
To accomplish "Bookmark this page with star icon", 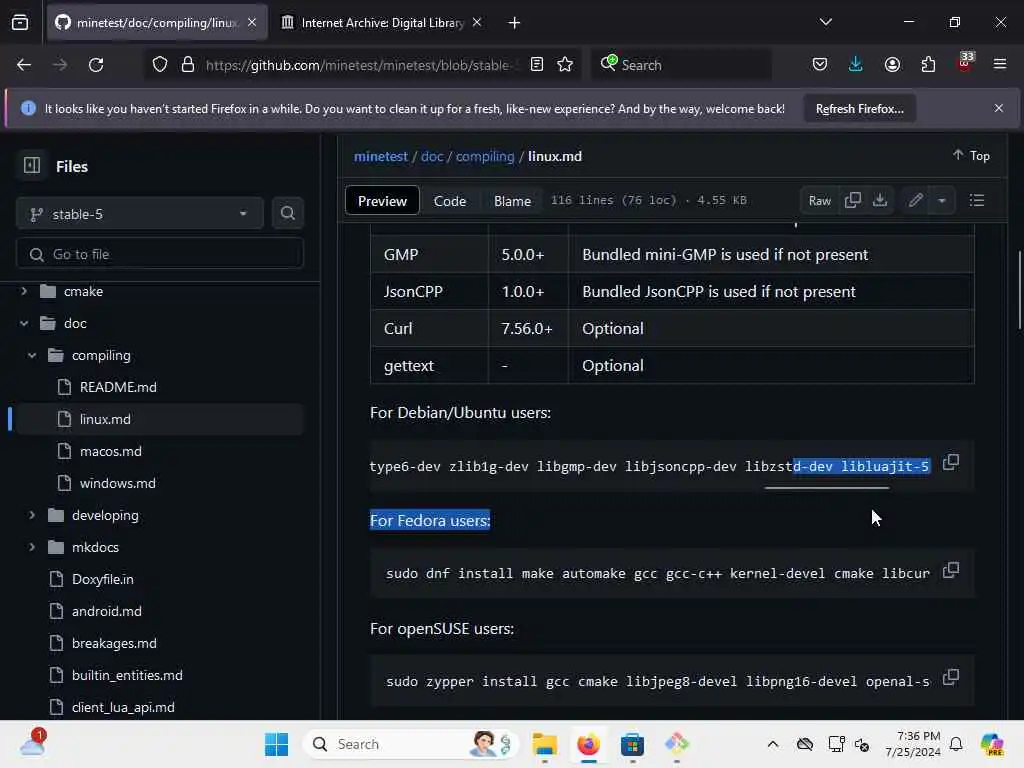I will pyautogui.click(x=565, y=64).
